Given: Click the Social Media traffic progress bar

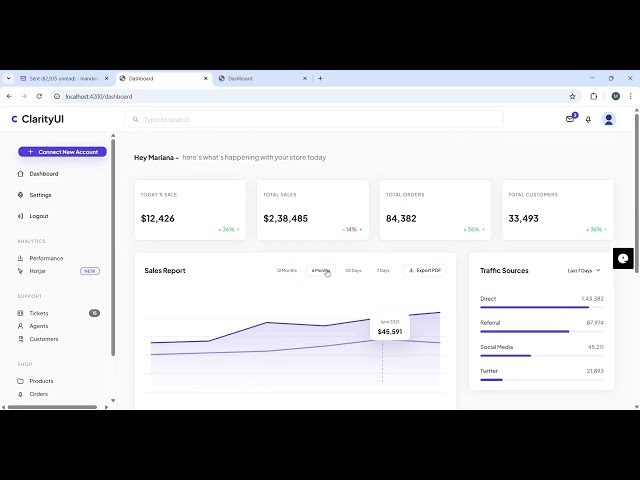Looking at the screenshot, I should coord(542,356).
